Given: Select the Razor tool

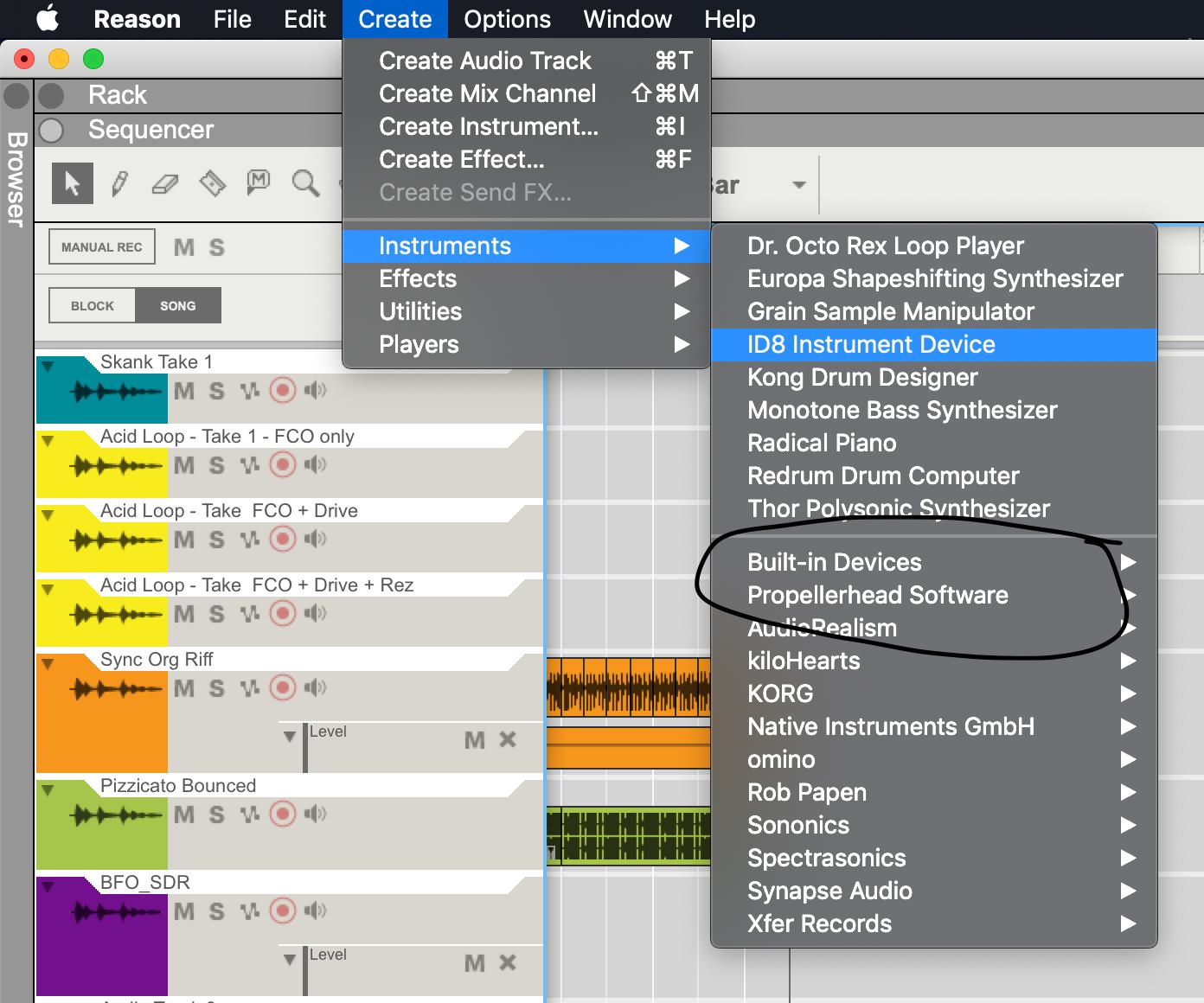Looking at the screenshot, I should pyautogui.click(x=212, y=183).
